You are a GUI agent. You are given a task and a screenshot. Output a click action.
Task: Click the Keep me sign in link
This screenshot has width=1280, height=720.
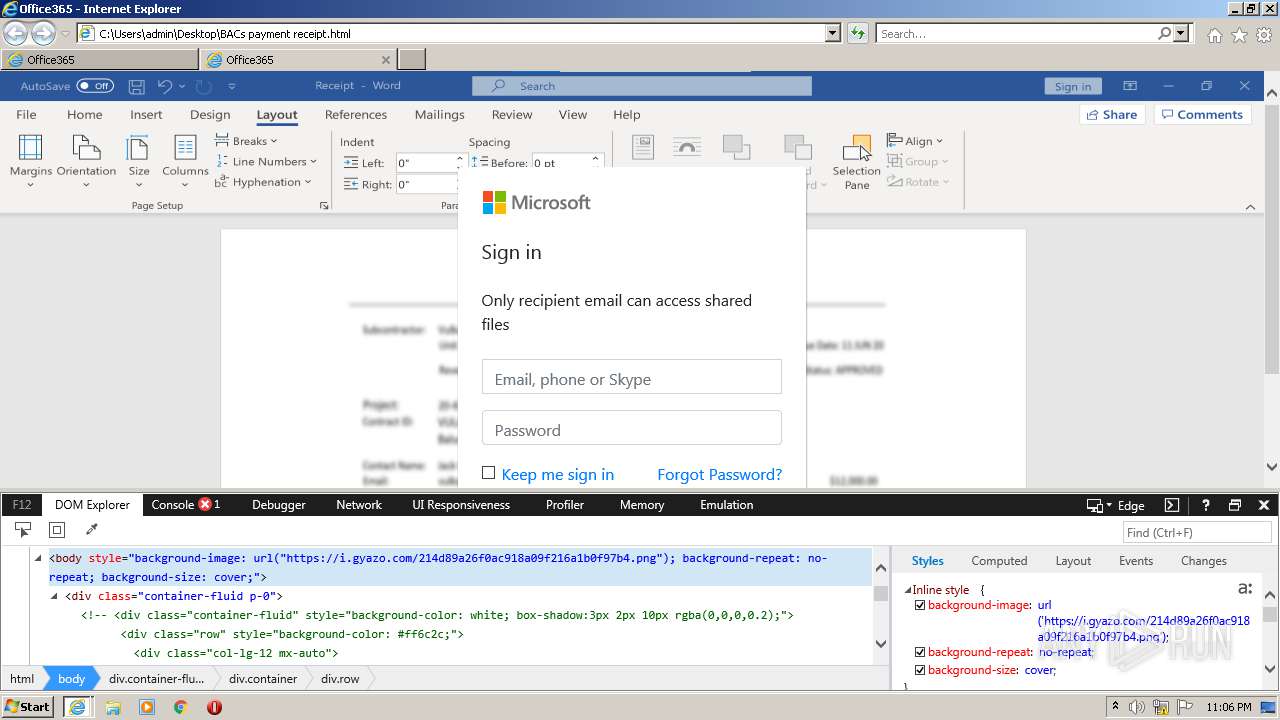point(558,474)
